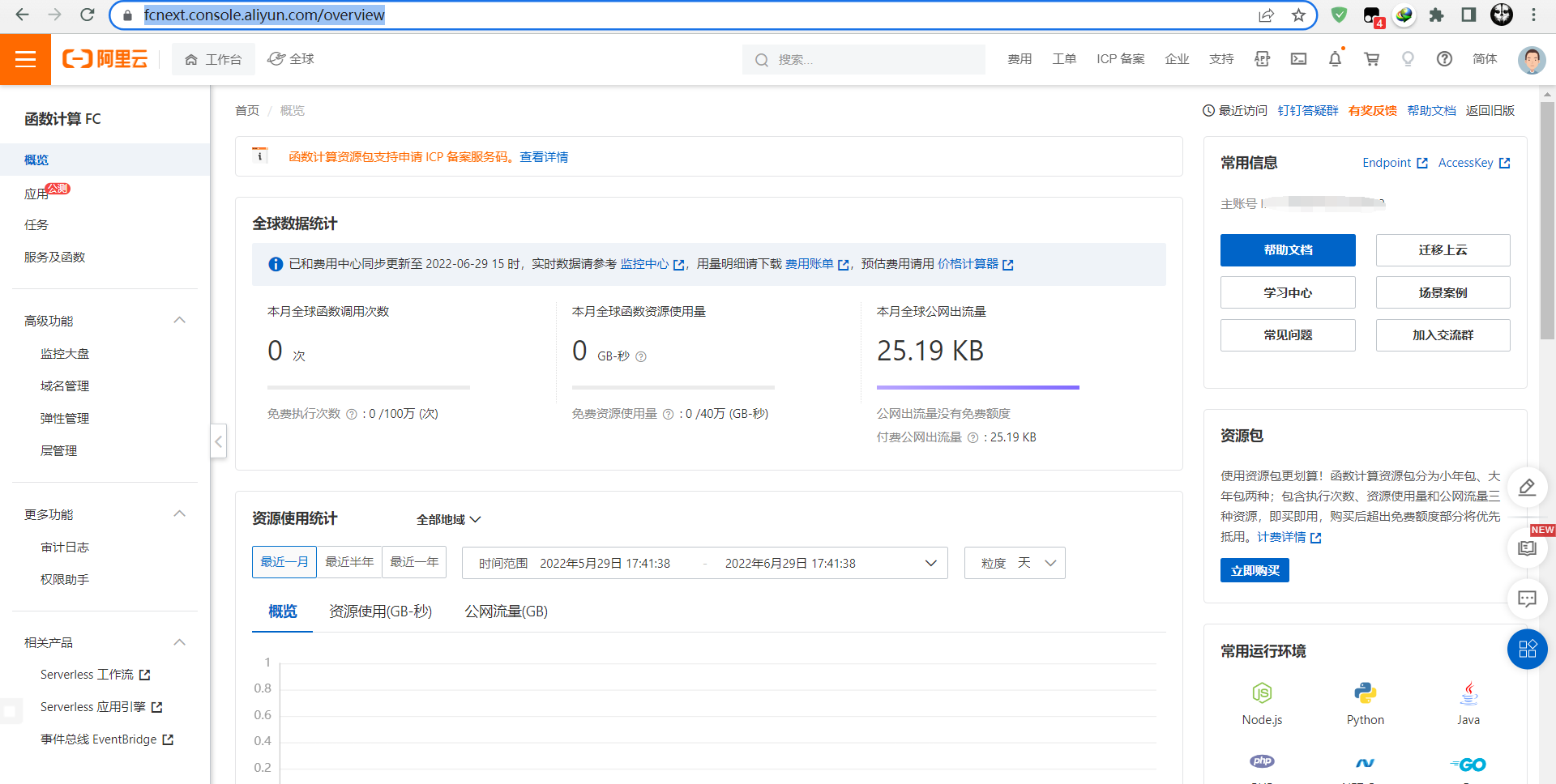Image resolution: width=1556 pixels, height=784 pixels.
Task: Open the Endpoint link
Action: [1395, 163]
